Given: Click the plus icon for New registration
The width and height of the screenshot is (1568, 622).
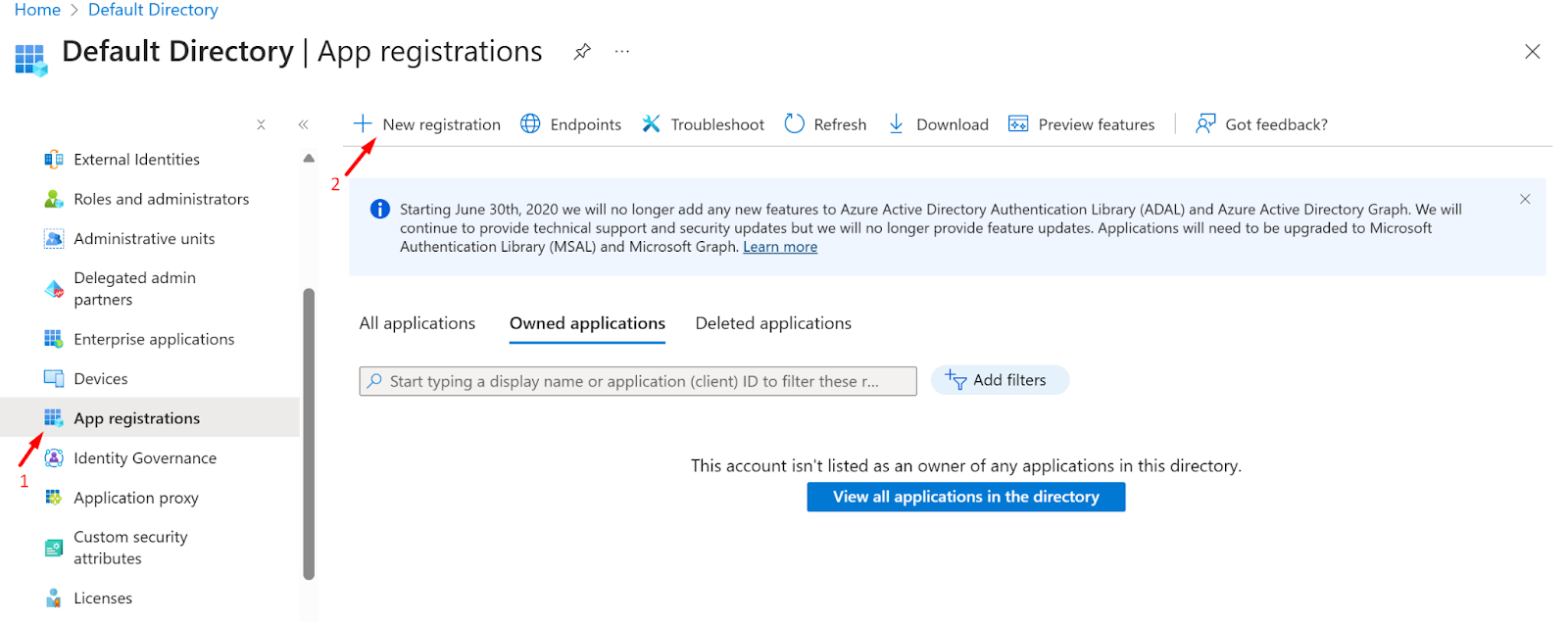Looking at the screenshot, I should 363,123.
